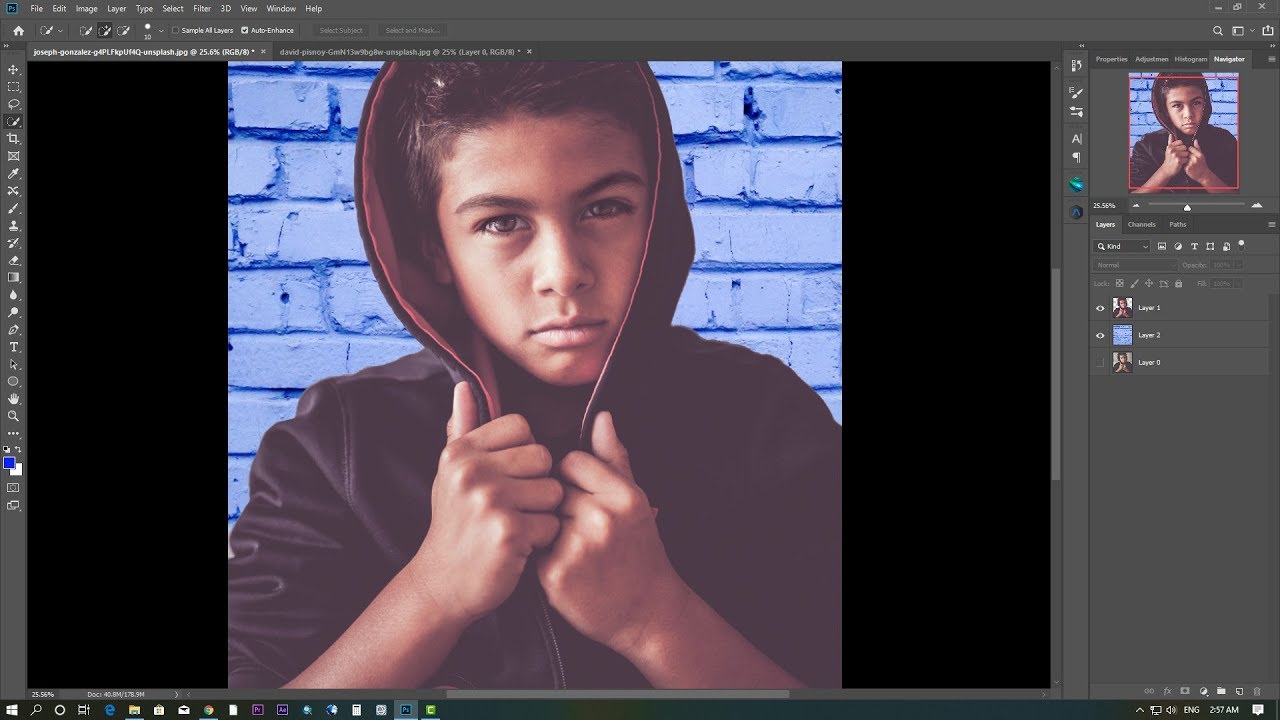Open the layer Kind filter dropdown
The width and height of the screenshot is (1280, 720).
[x=1123, y=246]
